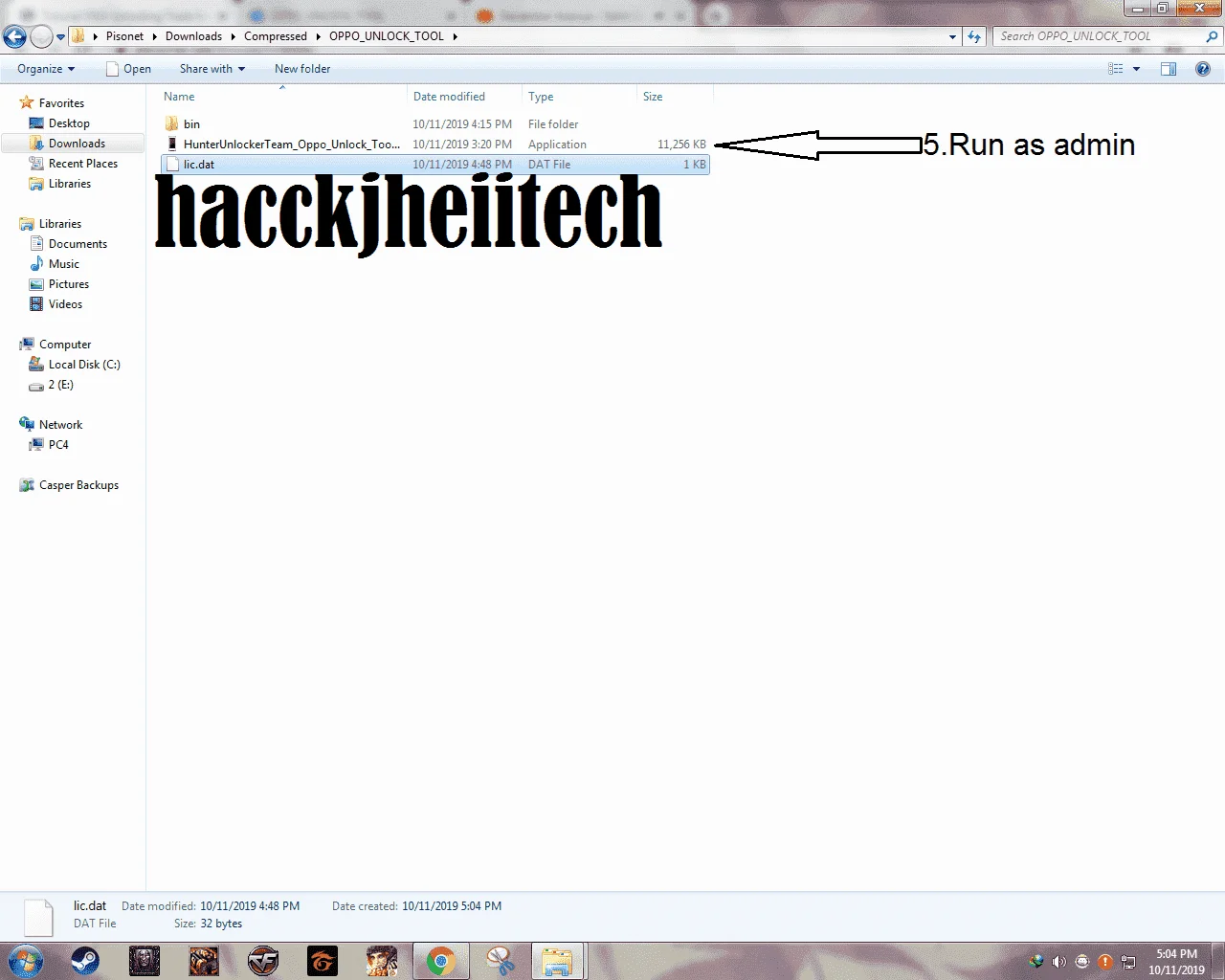This screenshot has height=980, width=1225.
Task: Open the Pictures library
Action: [69, 284]
